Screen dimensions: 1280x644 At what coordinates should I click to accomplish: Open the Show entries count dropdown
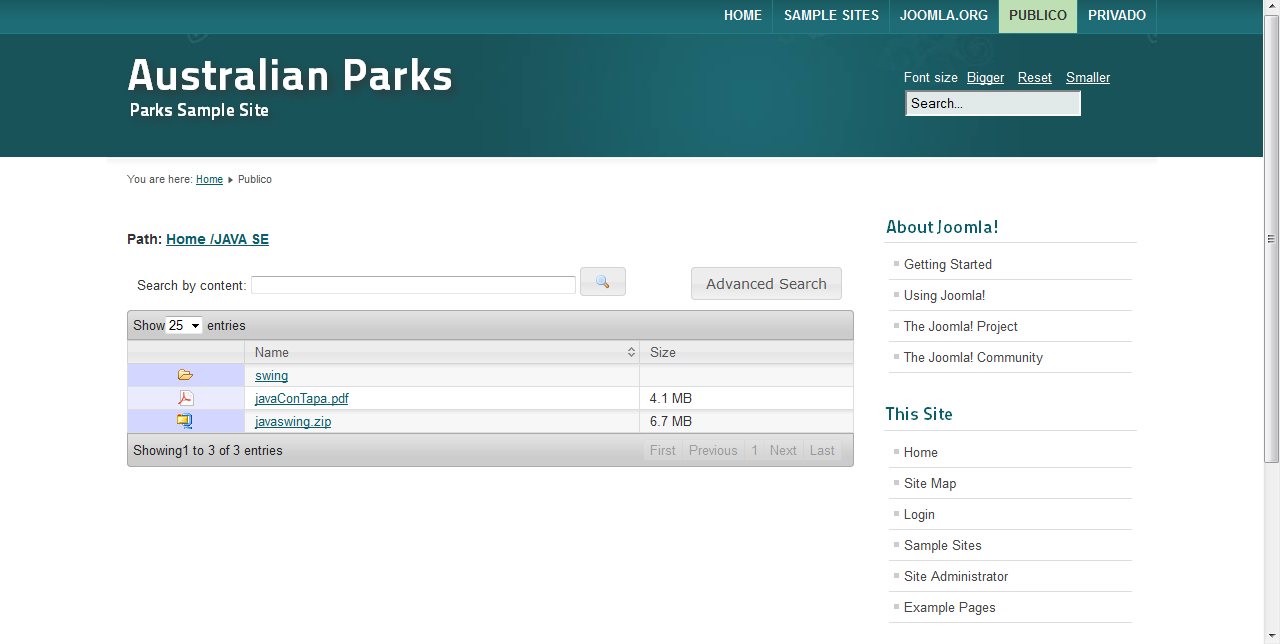coord(185,325)
